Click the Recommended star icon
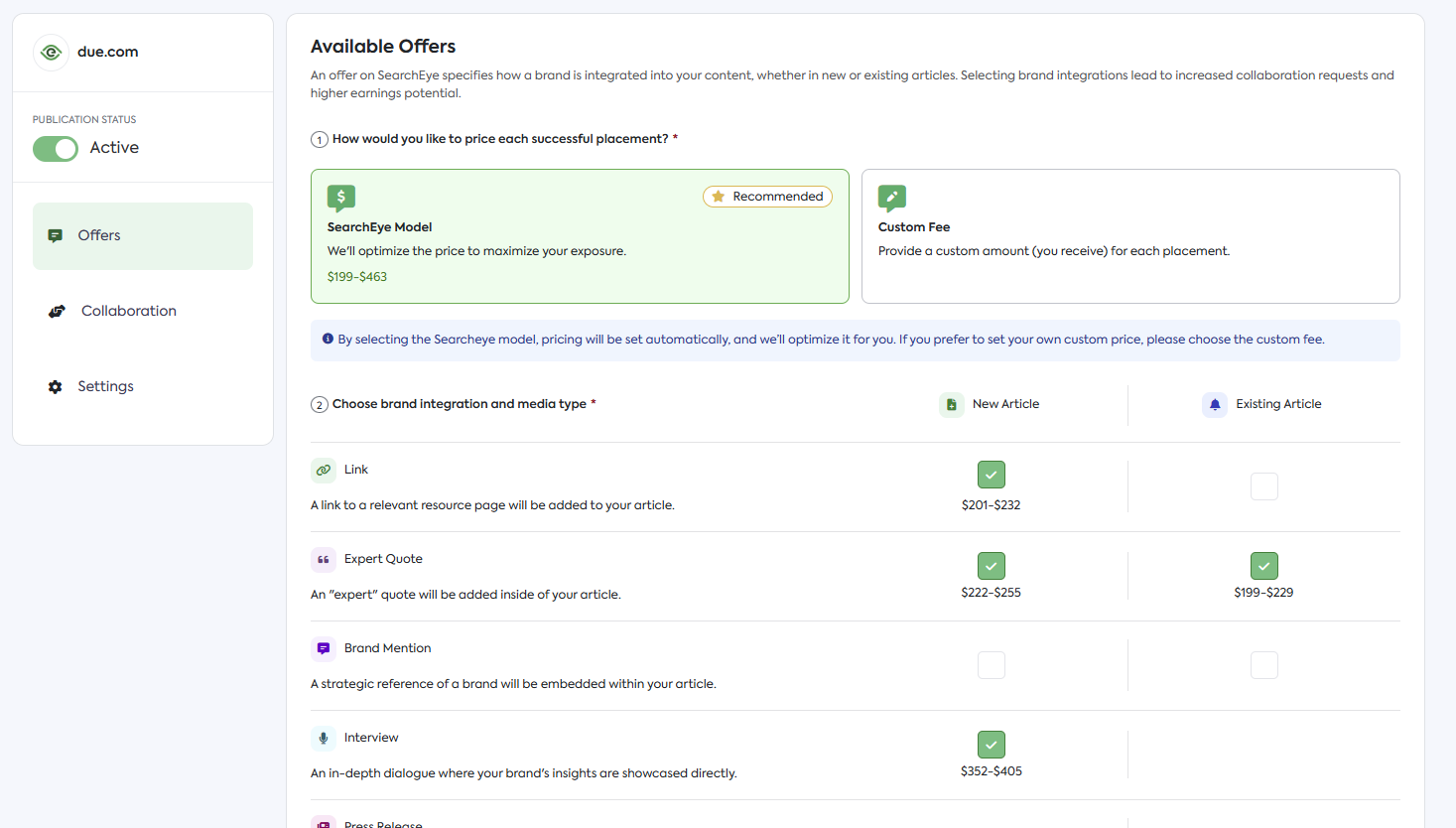The height and width of the screenshot is (828, 1456). click(x=719, y=197)
